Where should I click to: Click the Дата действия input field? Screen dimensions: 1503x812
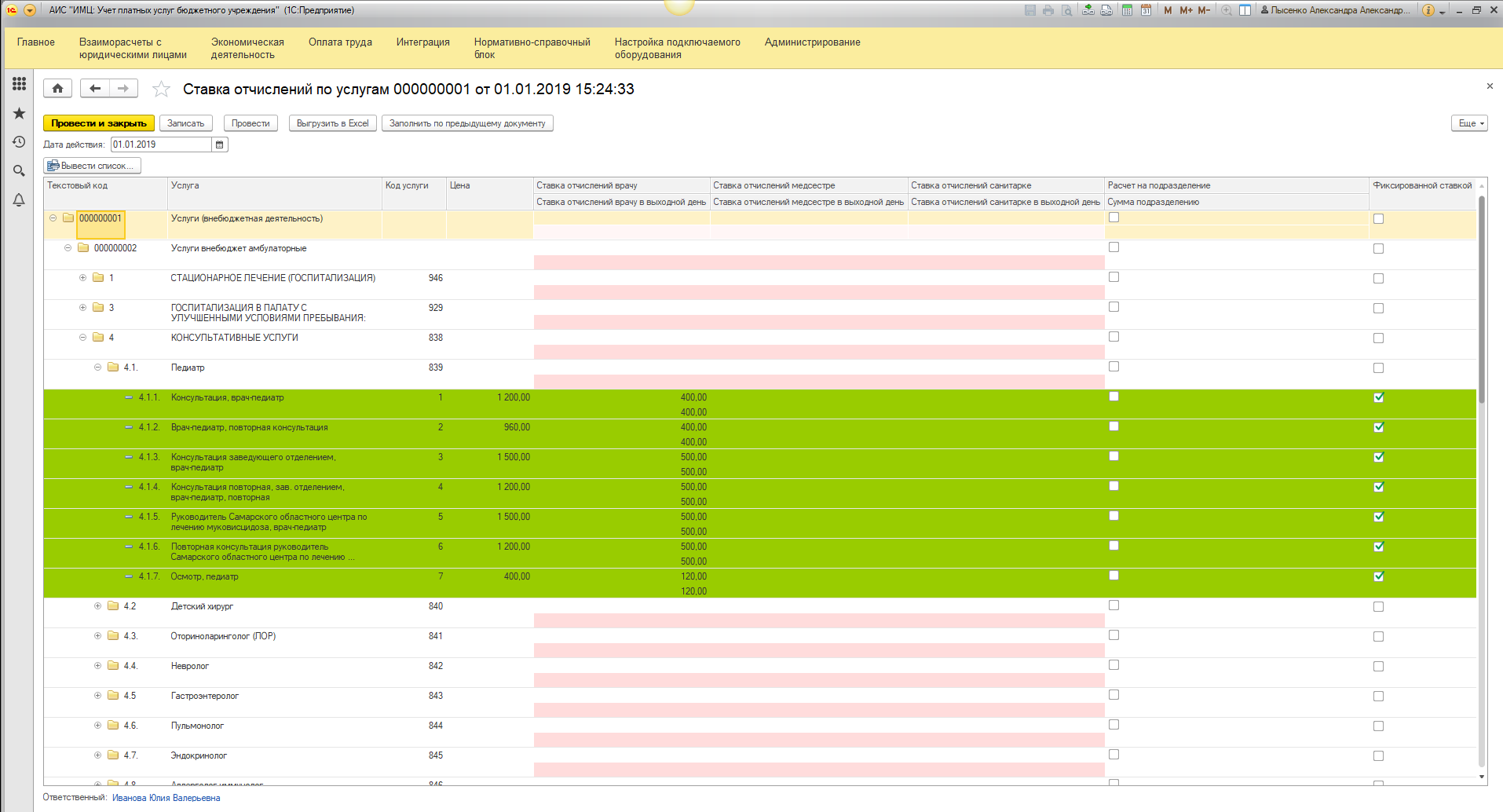[x=161, y=144]
